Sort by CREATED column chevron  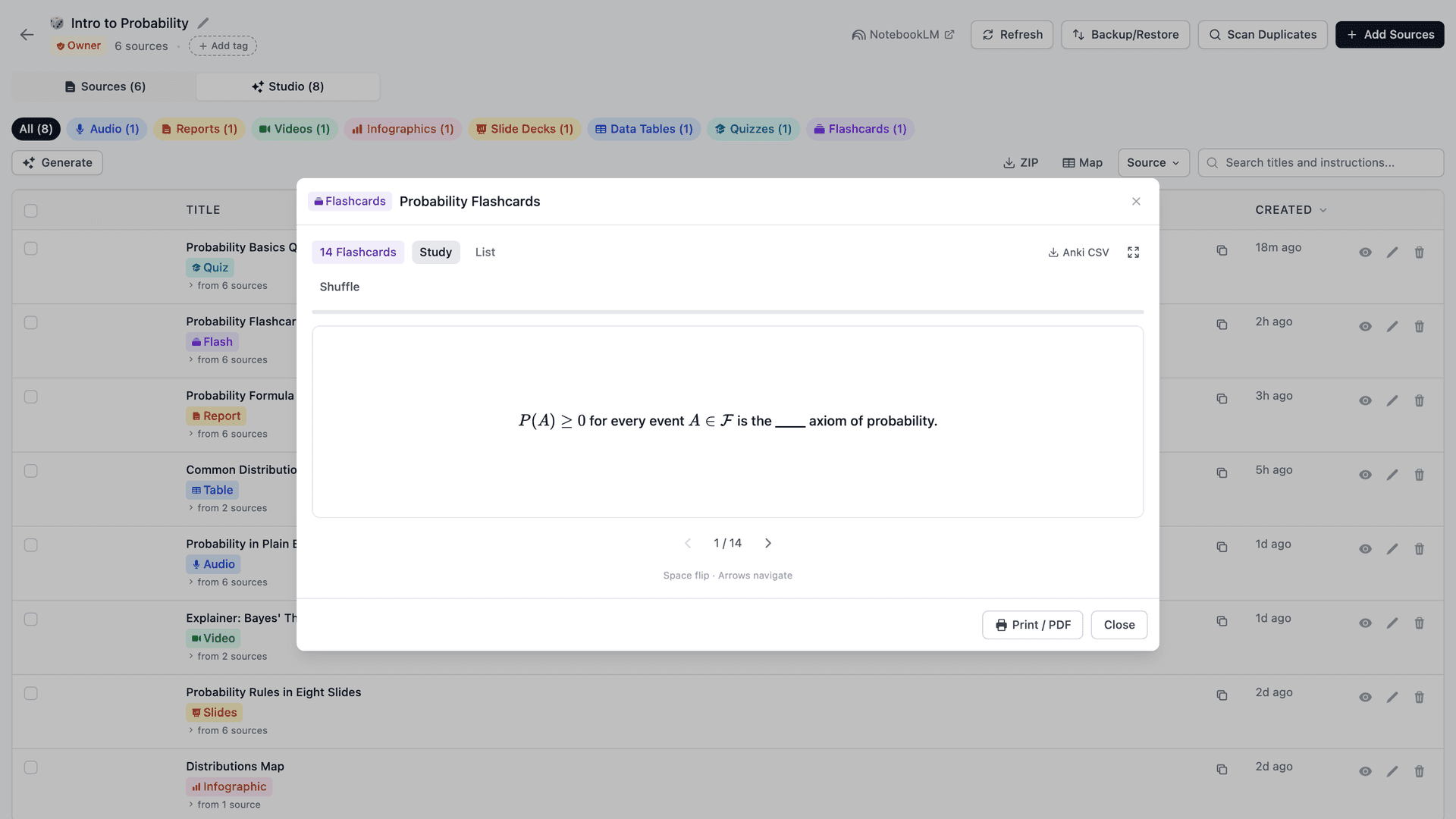(1323, 210)
